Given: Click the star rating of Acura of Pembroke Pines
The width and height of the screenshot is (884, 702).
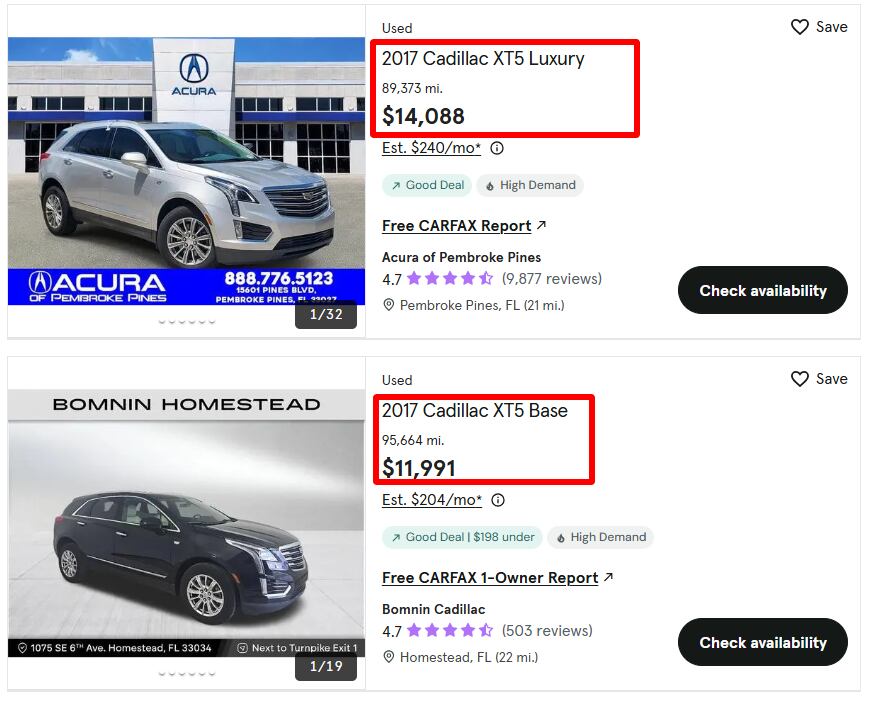Looking at the screenshot, I should (450, 279).
